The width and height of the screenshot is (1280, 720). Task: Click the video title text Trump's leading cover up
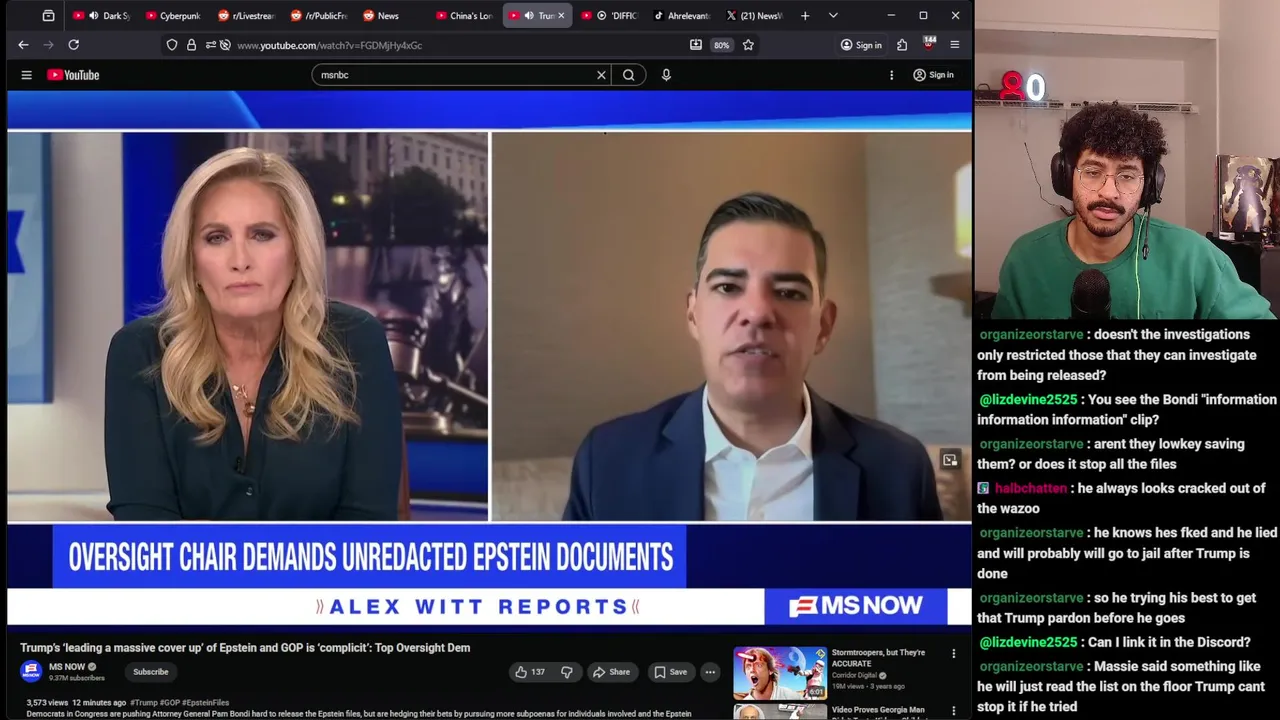245,648
